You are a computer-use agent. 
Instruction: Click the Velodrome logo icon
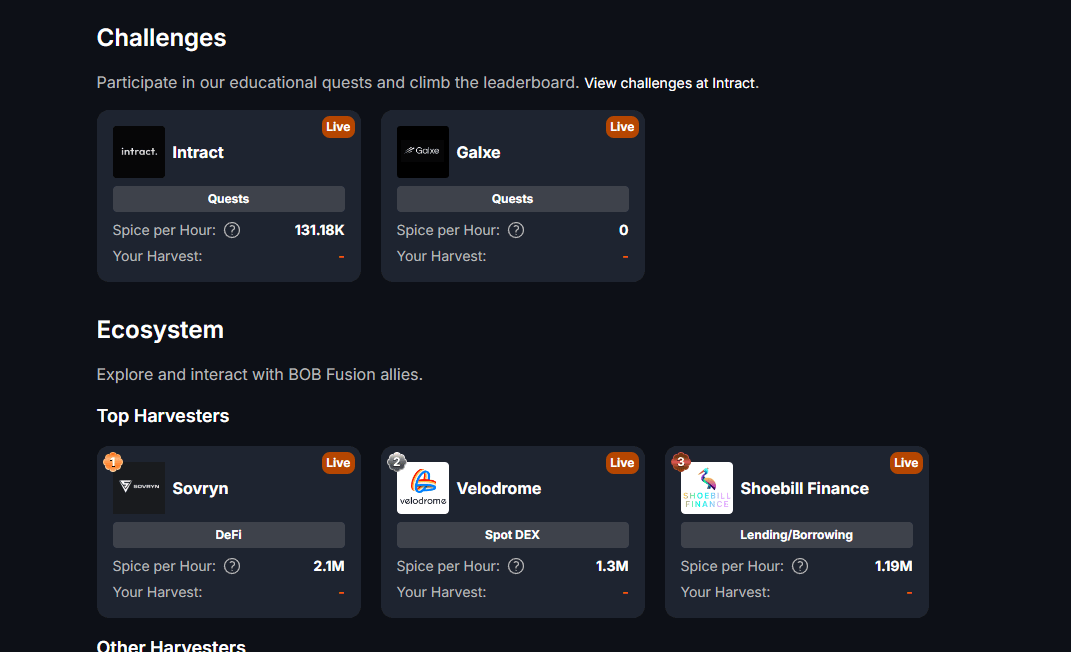point(423,488)
